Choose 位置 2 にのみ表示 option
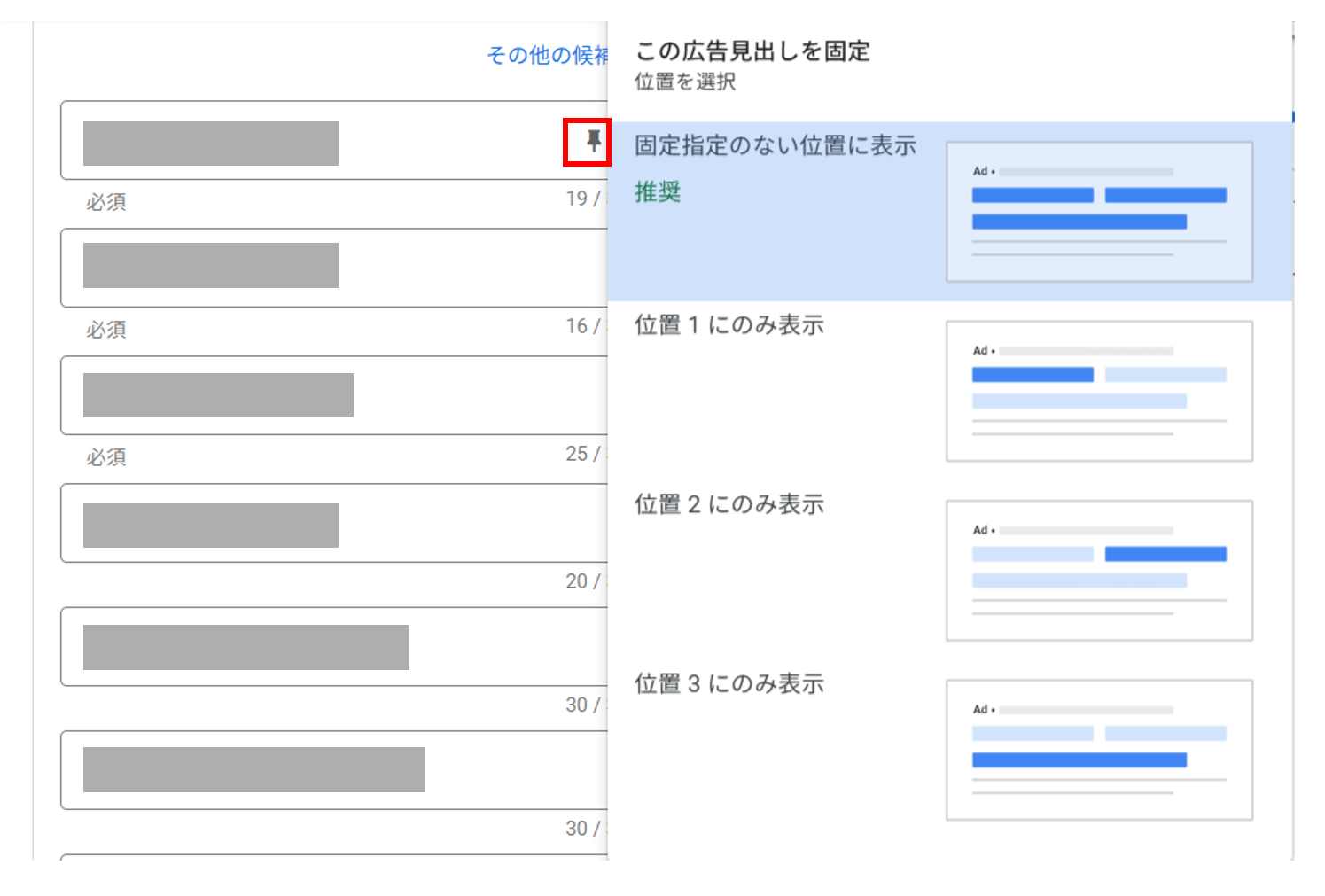This screenshot has height=896, width=1325. (729, 504)
